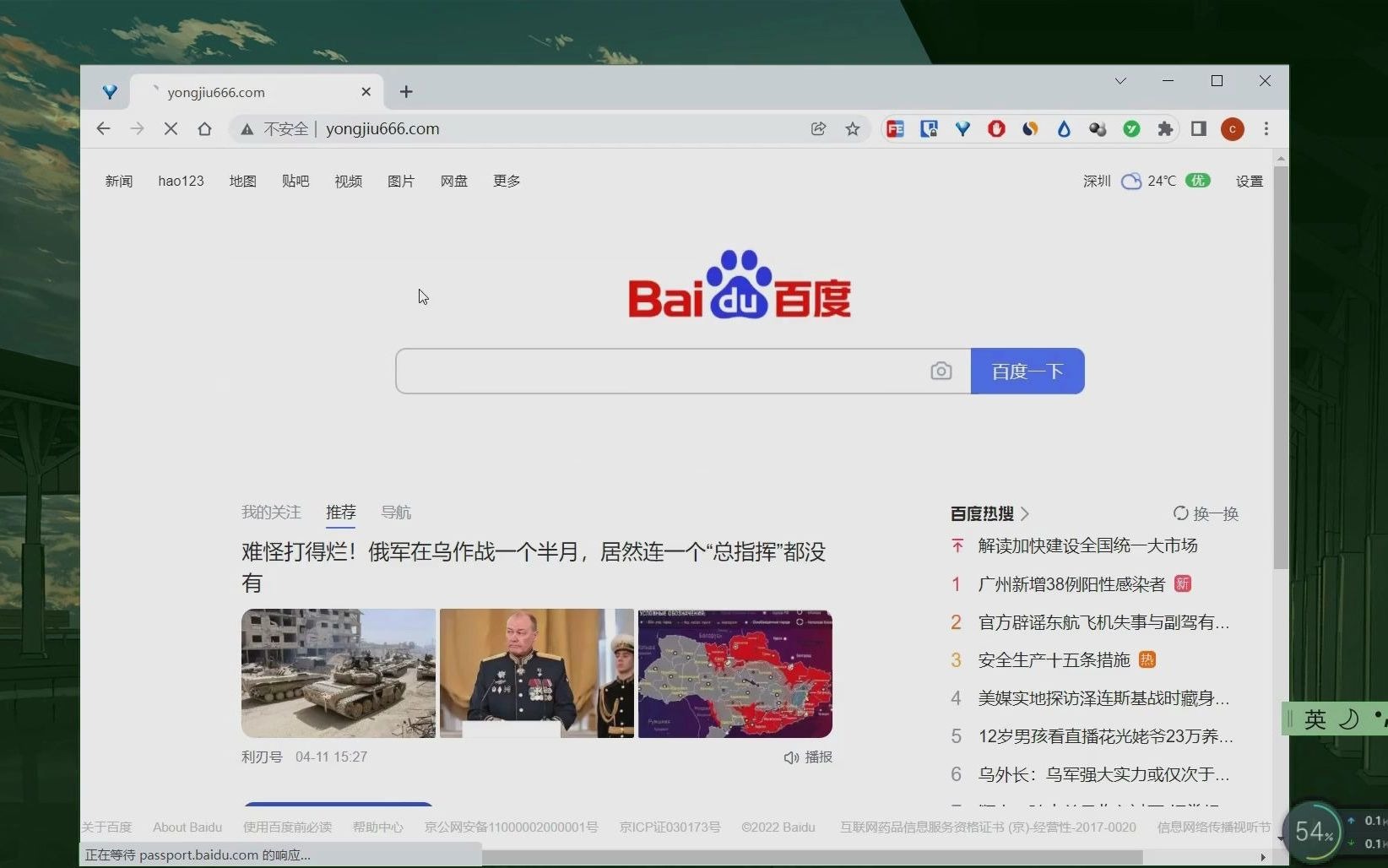Viewport: 1388px width, 868px height.
Task: Open the 图片 navigation link
Action: pos(401,181)
